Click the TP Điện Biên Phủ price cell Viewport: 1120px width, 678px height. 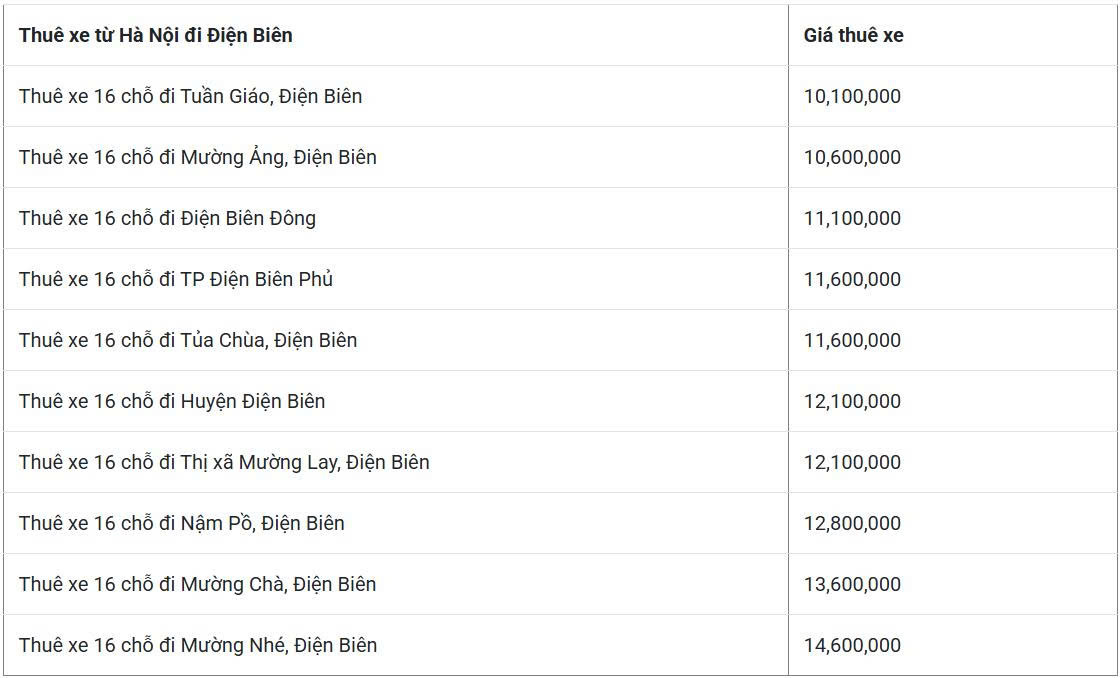pos(852,279)
